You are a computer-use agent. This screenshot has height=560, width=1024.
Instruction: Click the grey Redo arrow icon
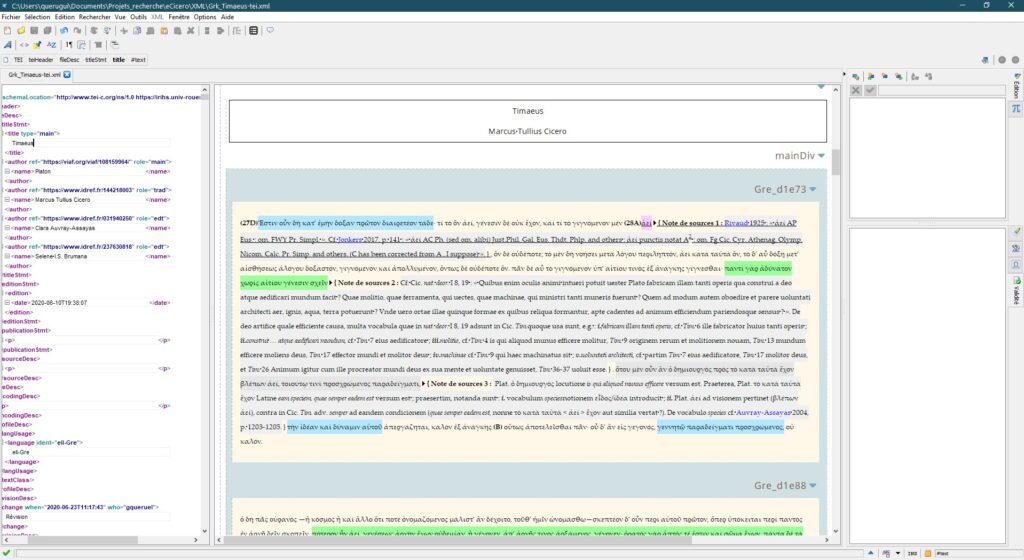77,31
